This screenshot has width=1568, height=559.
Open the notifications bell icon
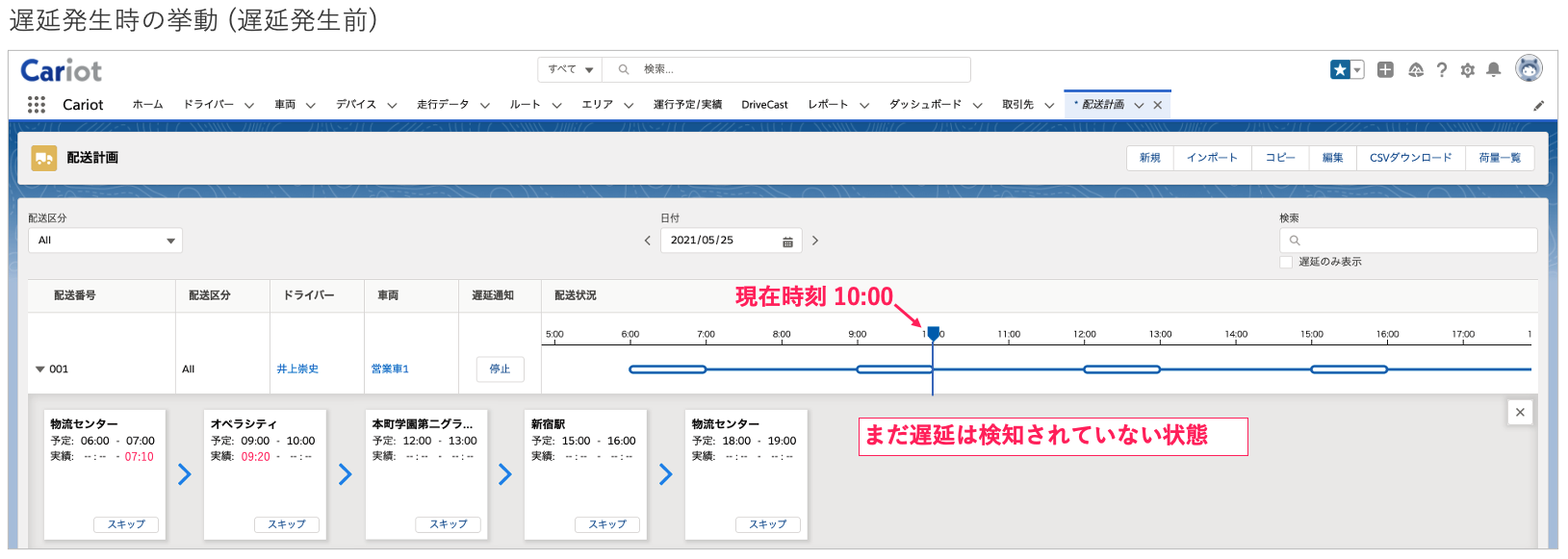[x=1493, y=69]
